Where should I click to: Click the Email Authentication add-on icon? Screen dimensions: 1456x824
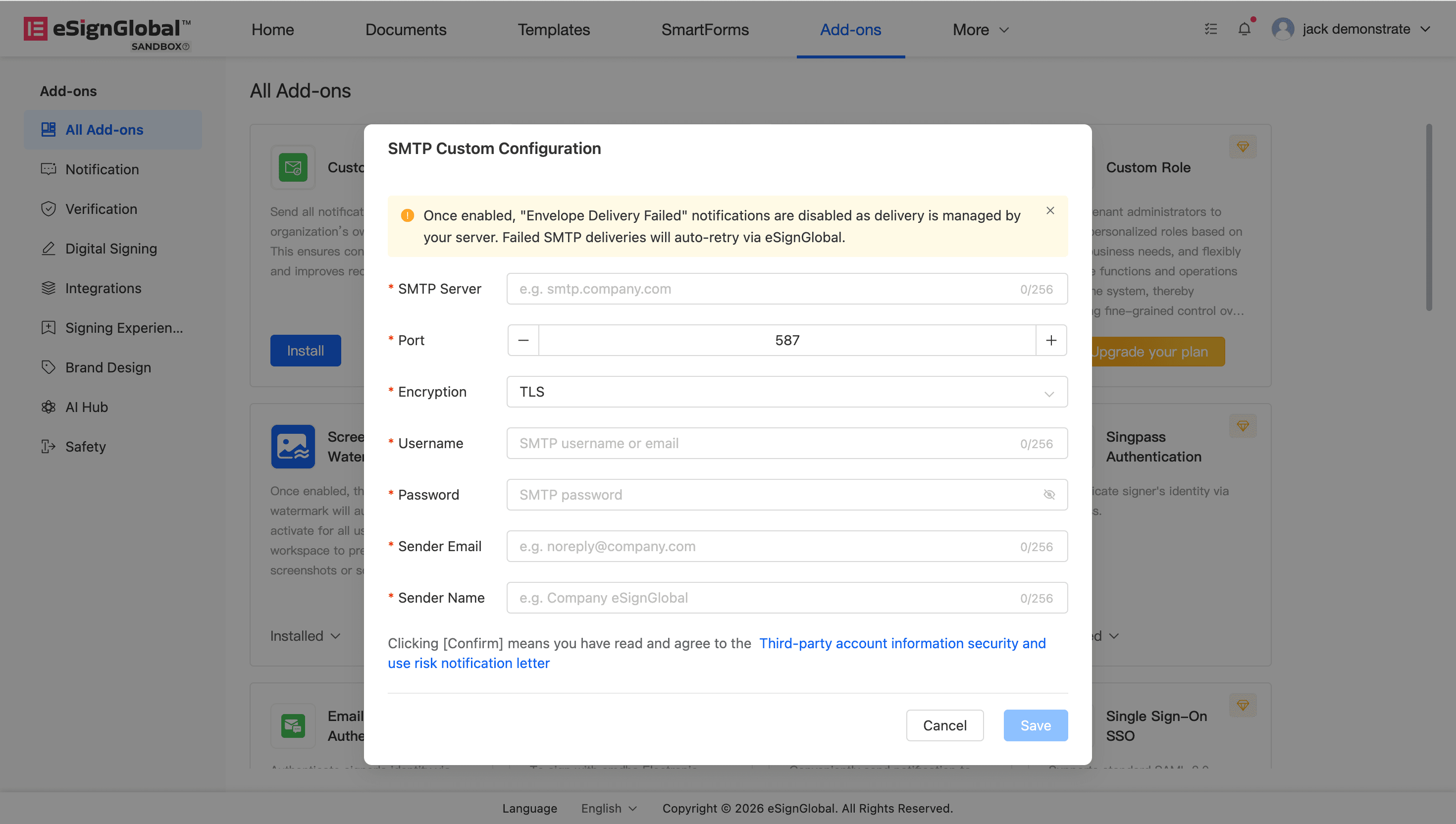[293, 725]
